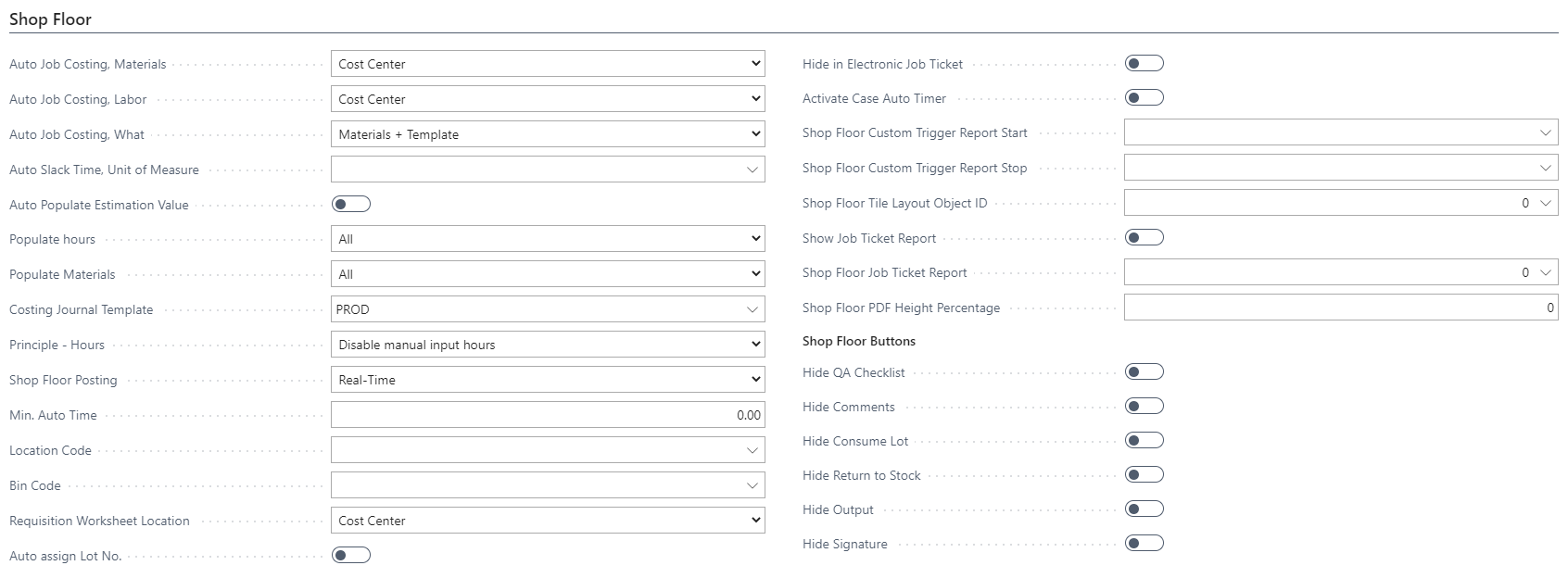
Task: Expand Costing Journal Template lookup arrow
Action: pyautogui.click(x=752, y=309)
